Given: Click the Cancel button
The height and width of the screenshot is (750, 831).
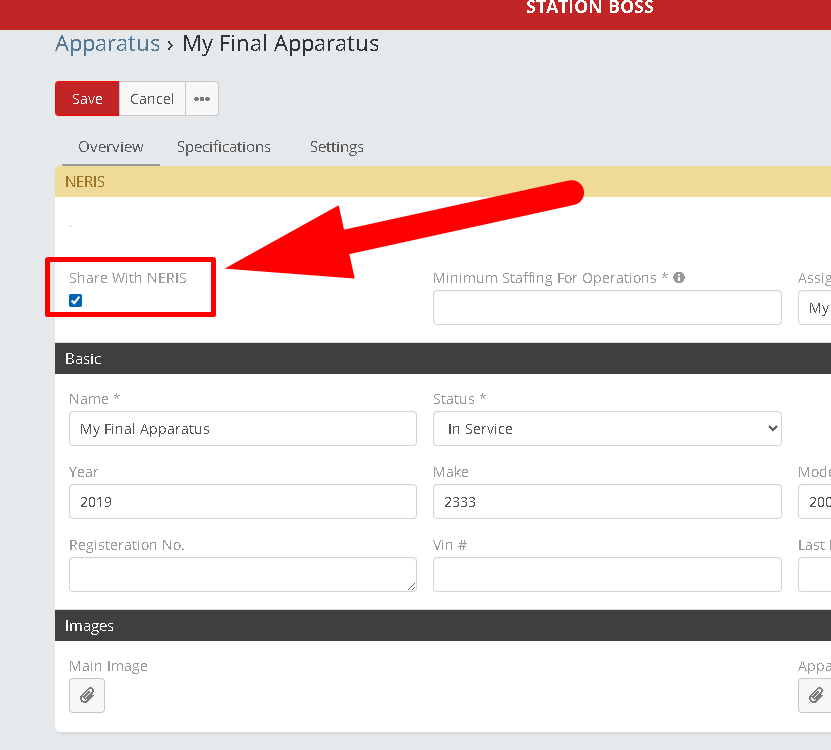Looking at the screenshot, I should click(152, 99).
